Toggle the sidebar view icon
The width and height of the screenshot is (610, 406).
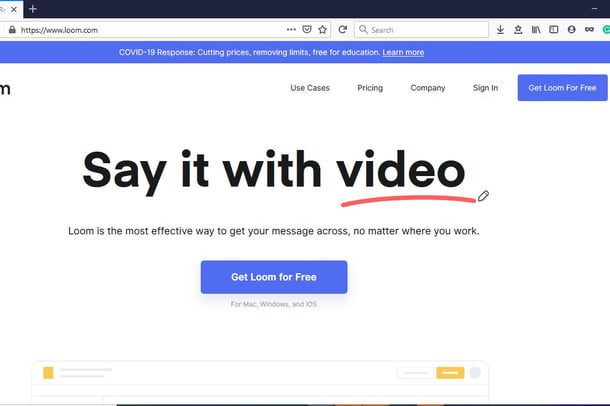[x=553, y=30]
